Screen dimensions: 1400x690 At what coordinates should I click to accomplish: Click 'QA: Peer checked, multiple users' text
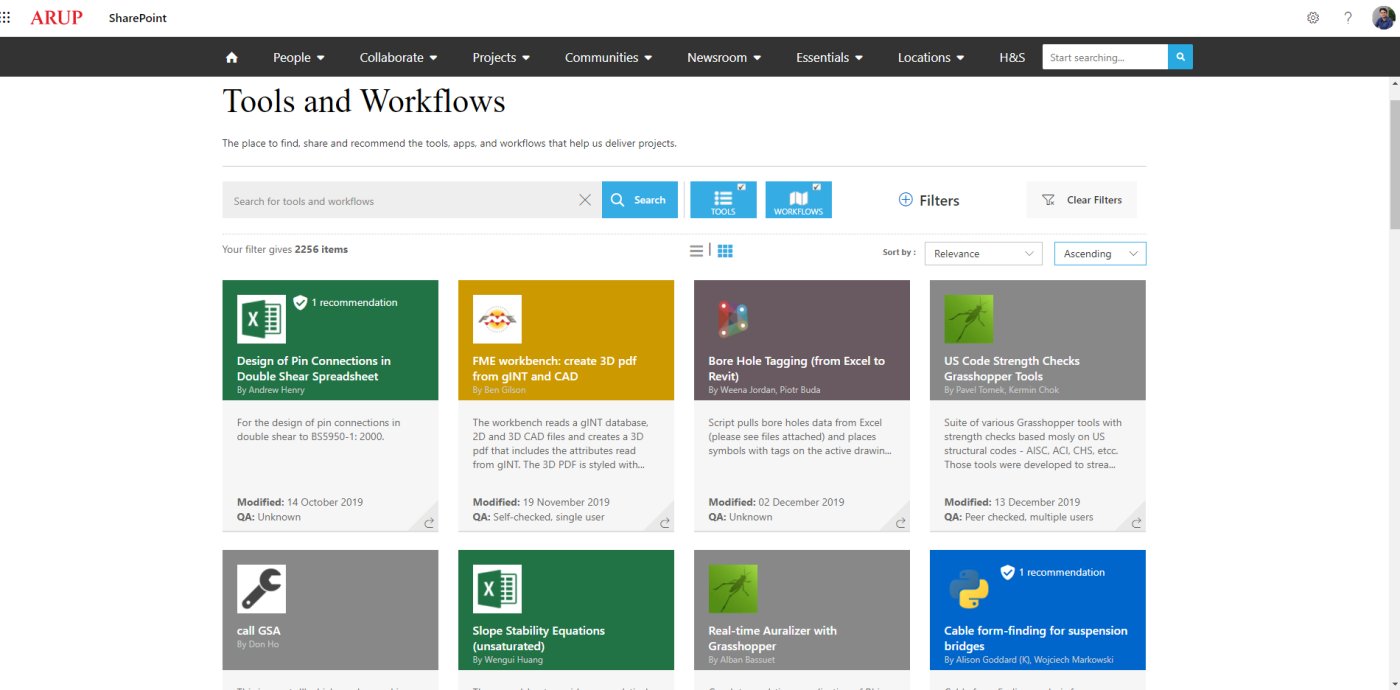click(1019, 517)
